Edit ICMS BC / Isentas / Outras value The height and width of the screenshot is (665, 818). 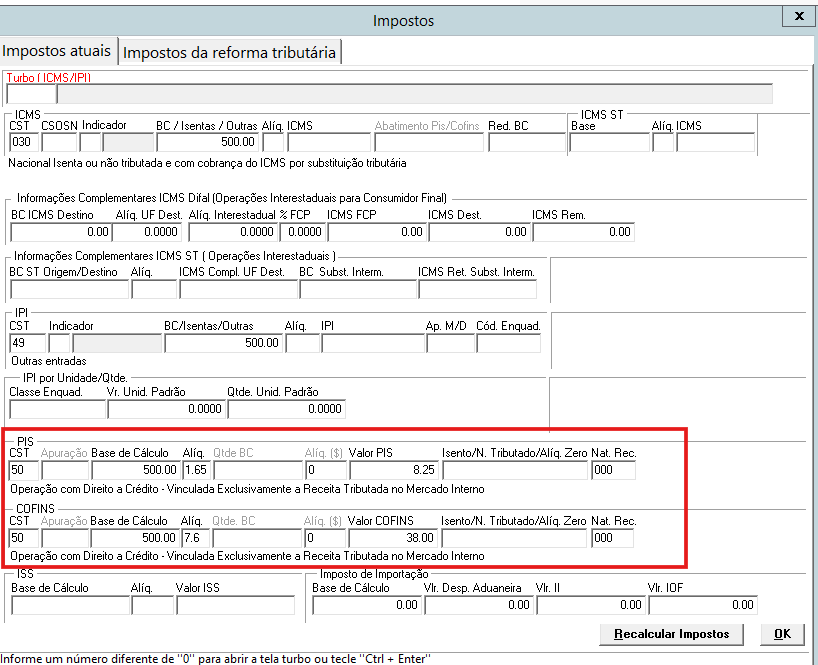coord(207,142)
